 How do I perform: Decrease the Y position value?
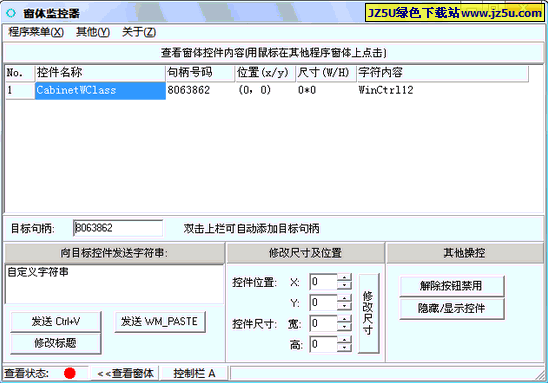[344, 306]
